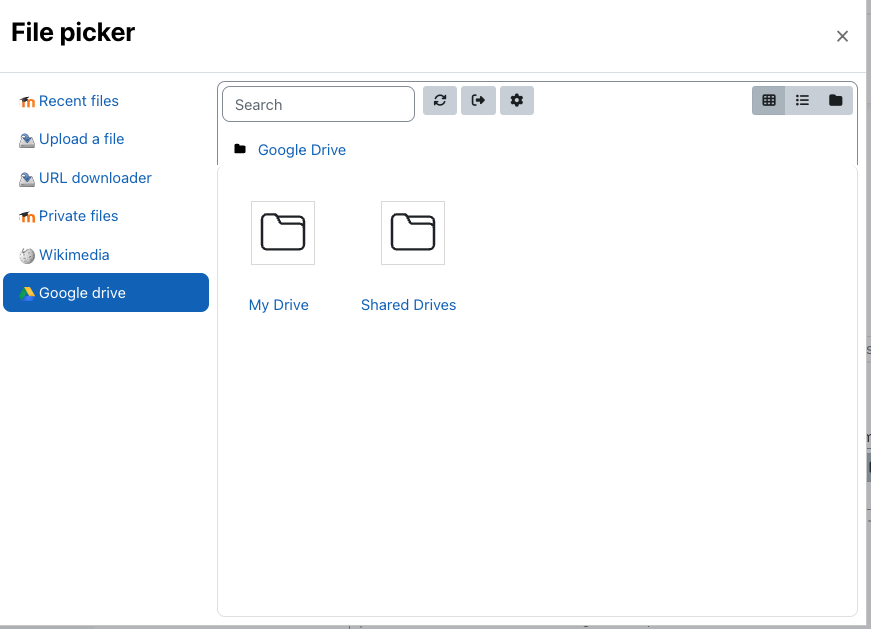Open the My Drive folder icon

click(x=283, y=233)
